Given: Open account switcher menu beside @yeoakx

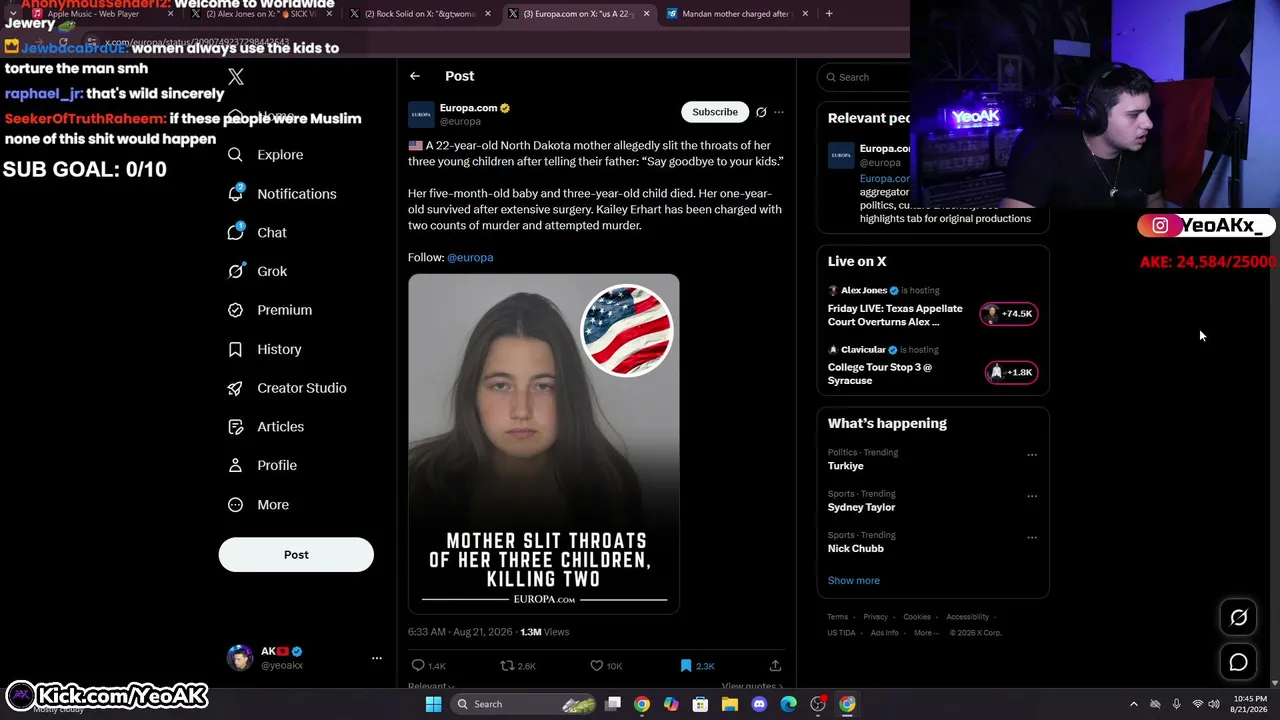Looking at the screenshot, I should click(377, 658).
